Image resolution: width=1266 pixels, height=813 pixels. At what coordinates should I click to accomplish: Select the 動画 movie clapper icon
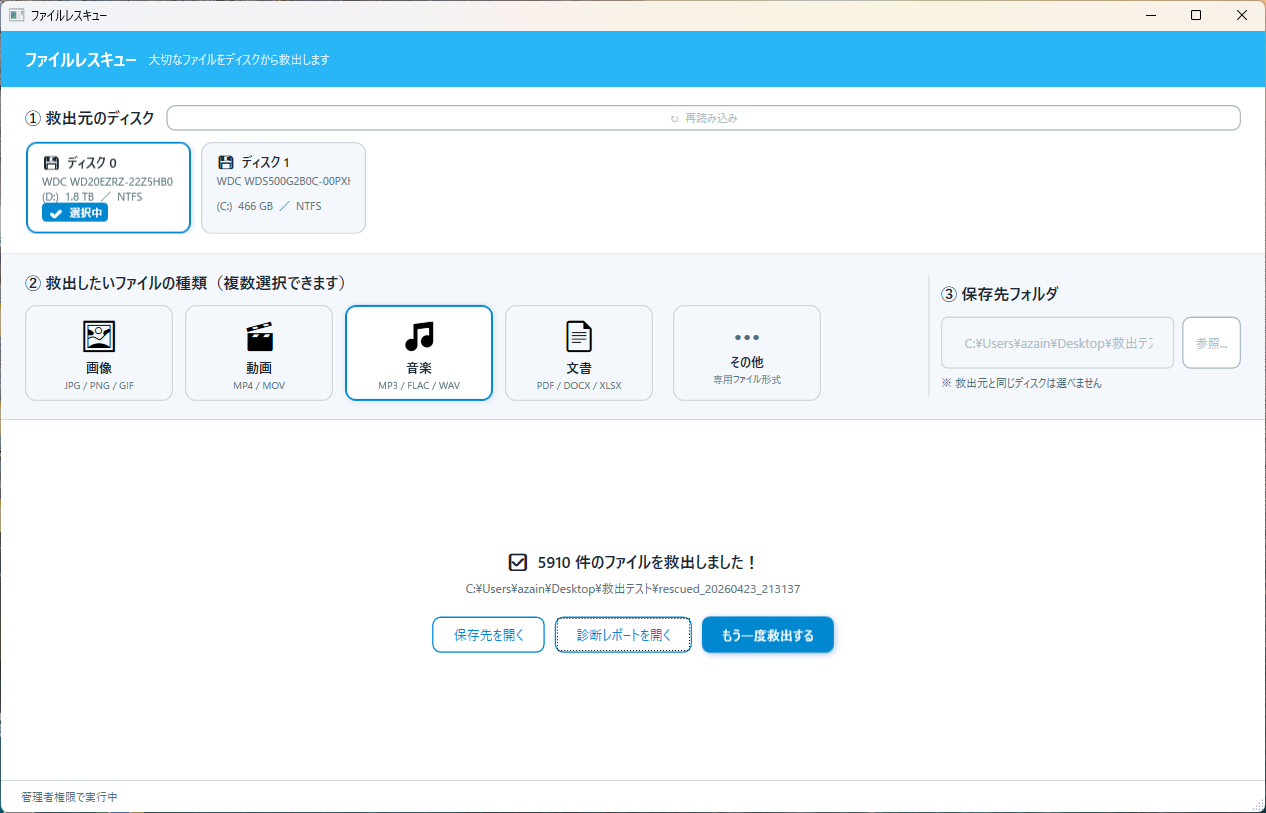pyautogui.click(x=258, y=336)
